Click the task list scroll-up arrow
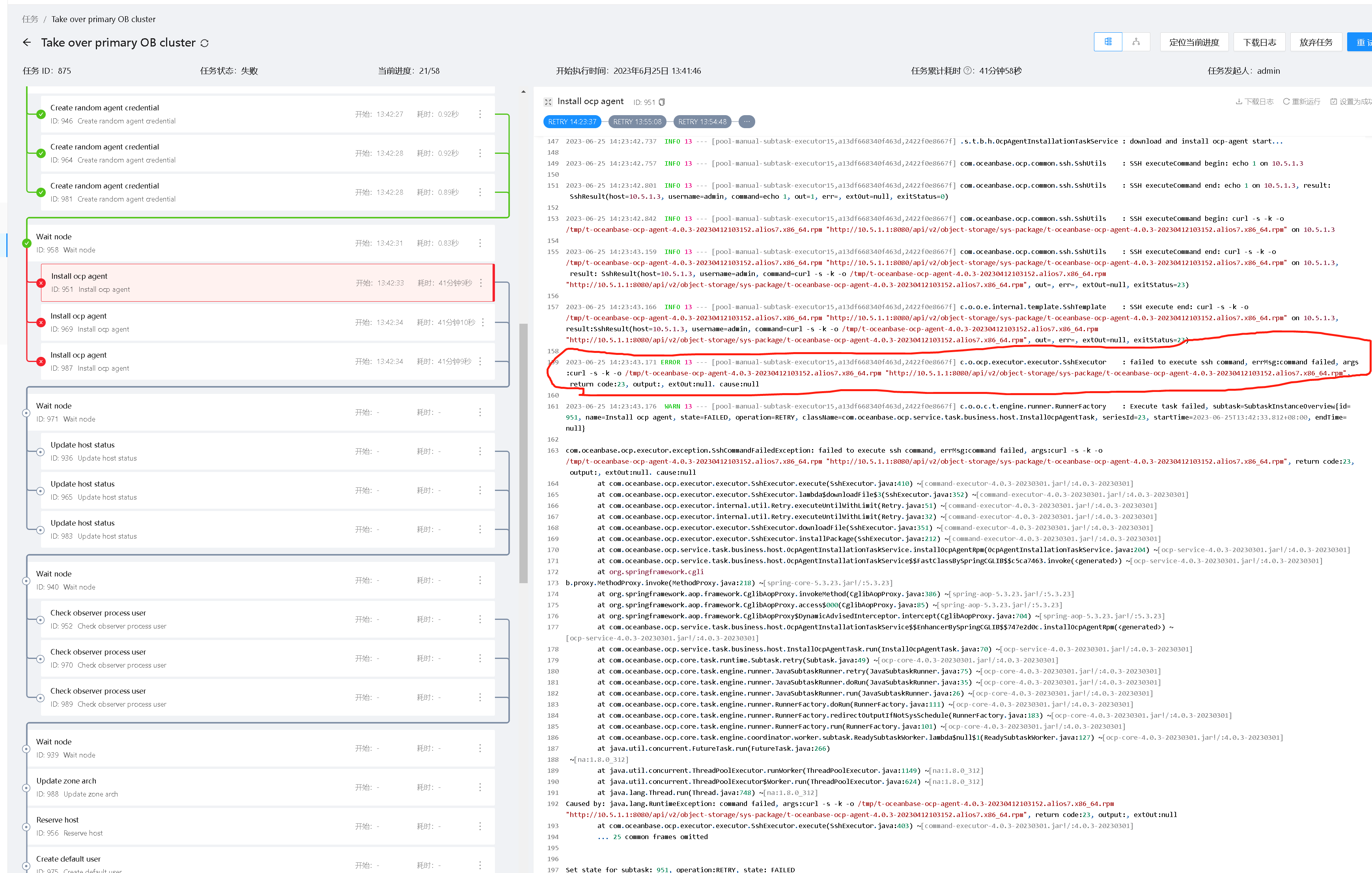The image size is (1372, 873). (523, 92)
